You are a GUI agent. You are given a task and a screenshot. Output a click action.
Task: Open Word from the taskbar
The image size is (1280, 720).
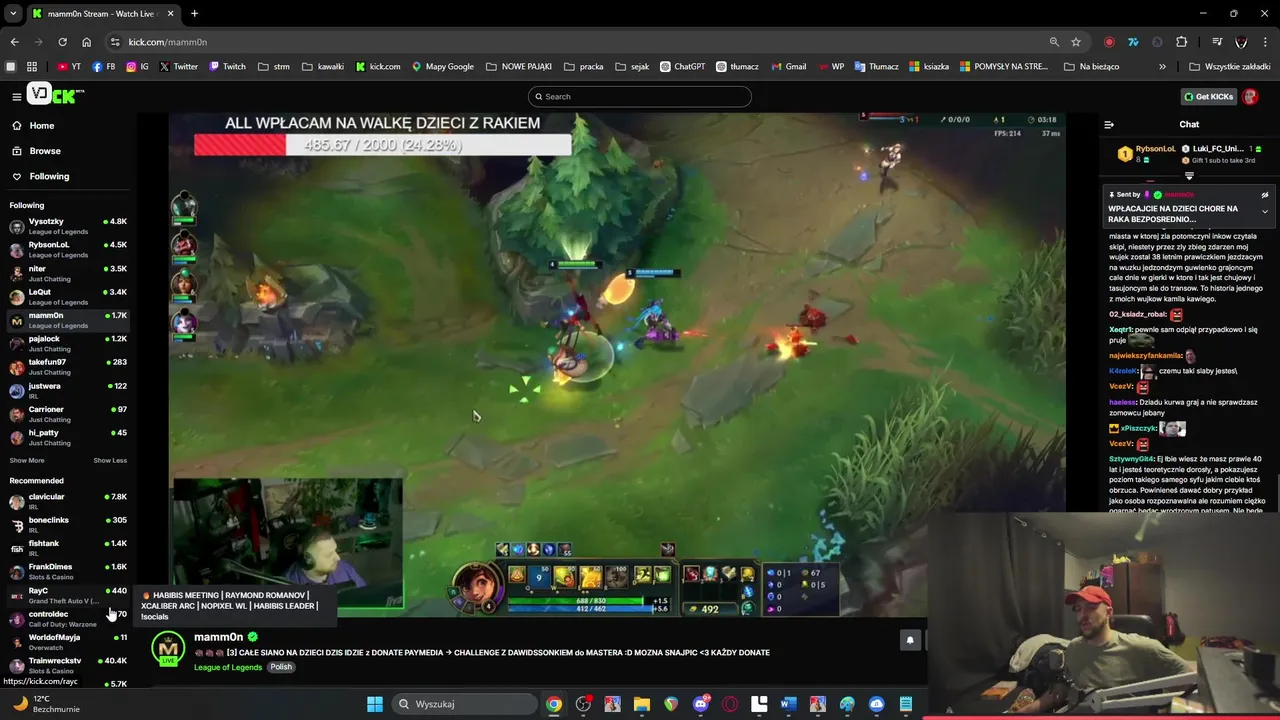[x=788, y=704]
